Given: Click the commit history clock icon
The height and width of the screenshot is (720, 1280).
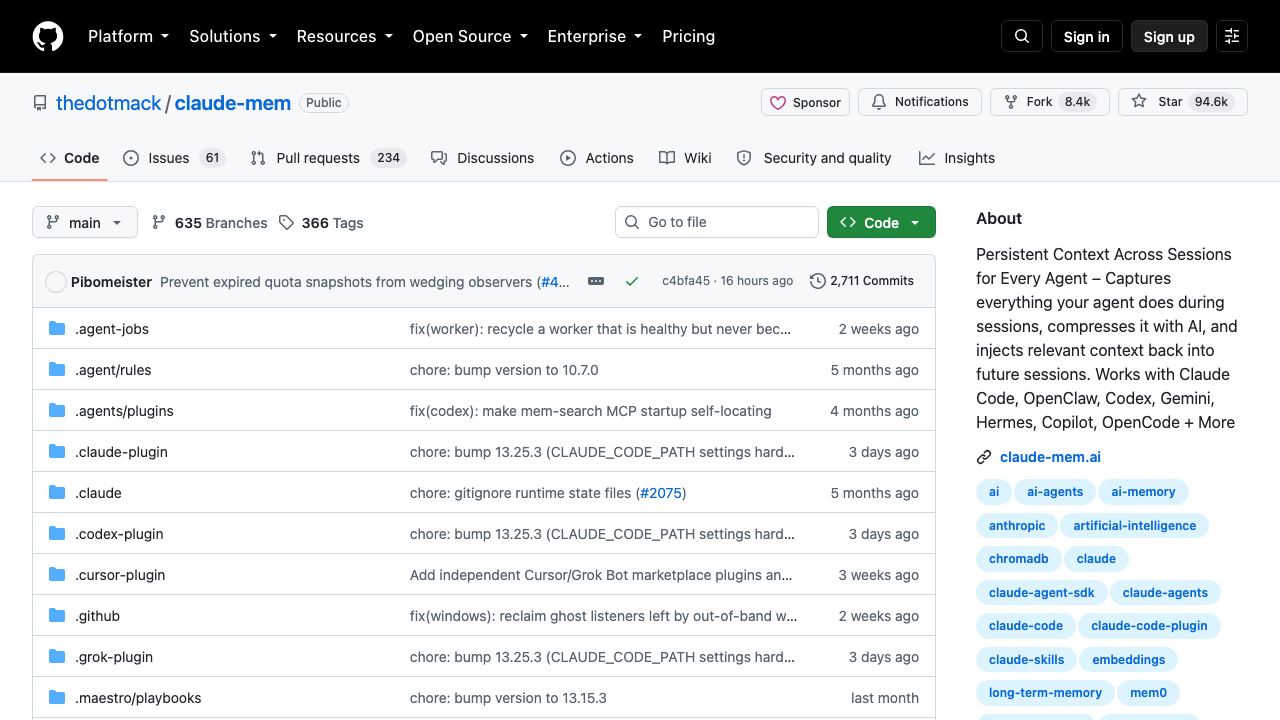Looking at the screenshot, I should coord(818,281).
